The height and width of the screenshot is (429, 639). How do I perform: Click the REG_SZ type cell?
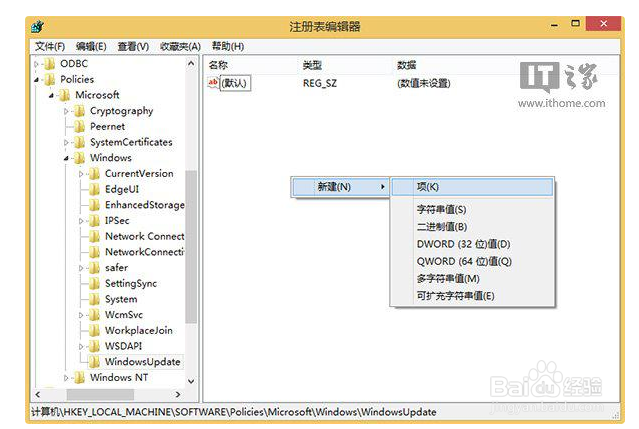(x=320, y=83)
